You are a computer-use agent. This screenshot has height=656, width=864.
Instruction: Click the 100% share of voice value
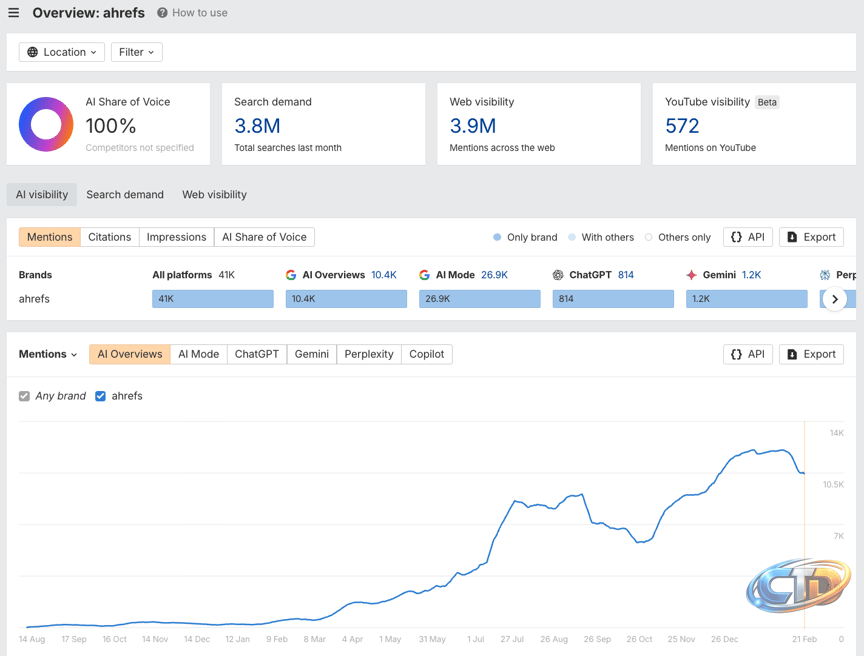pos(111,126)
